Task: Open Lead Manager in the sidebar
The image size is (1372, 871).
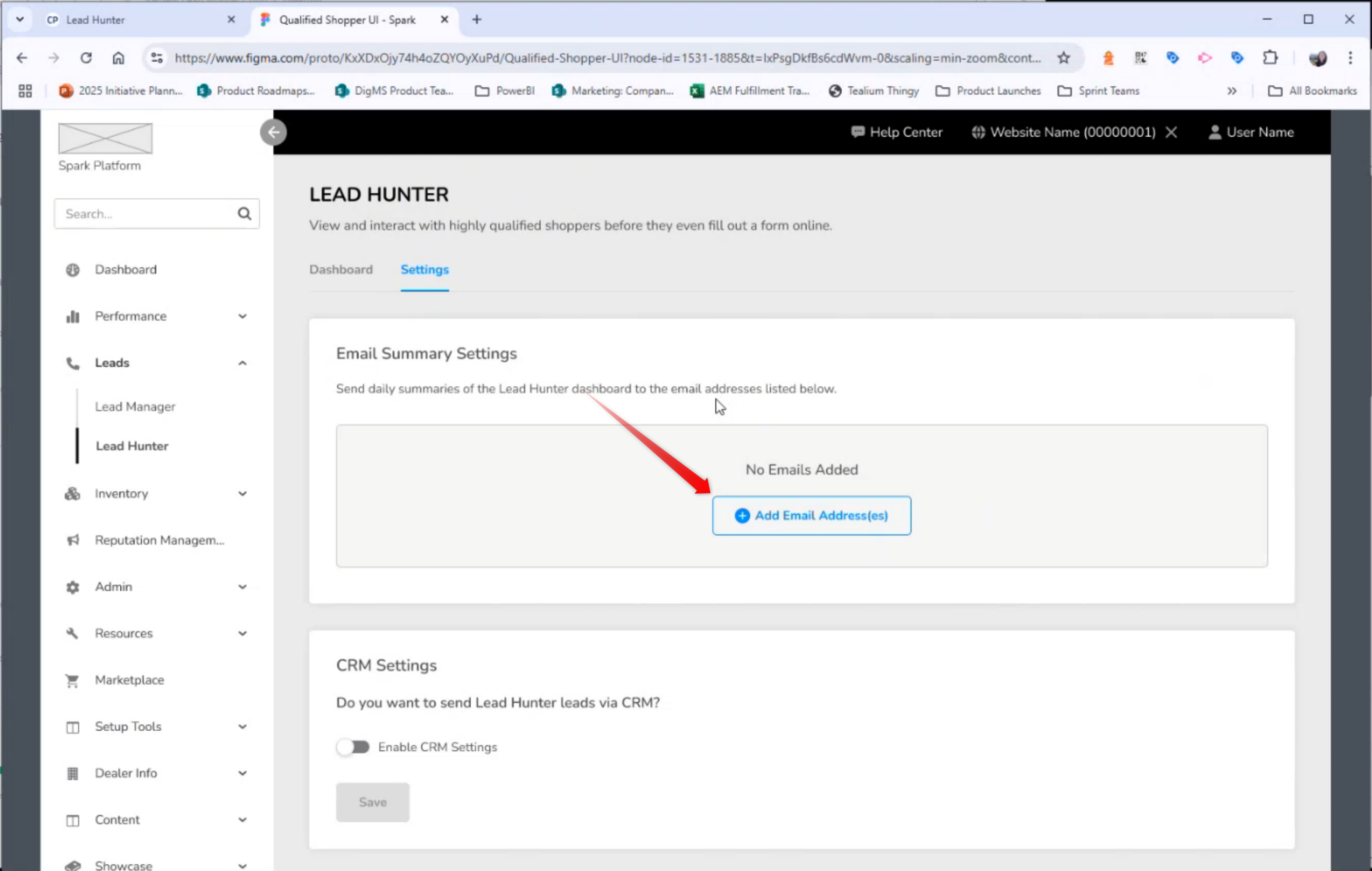Action: 135,407
